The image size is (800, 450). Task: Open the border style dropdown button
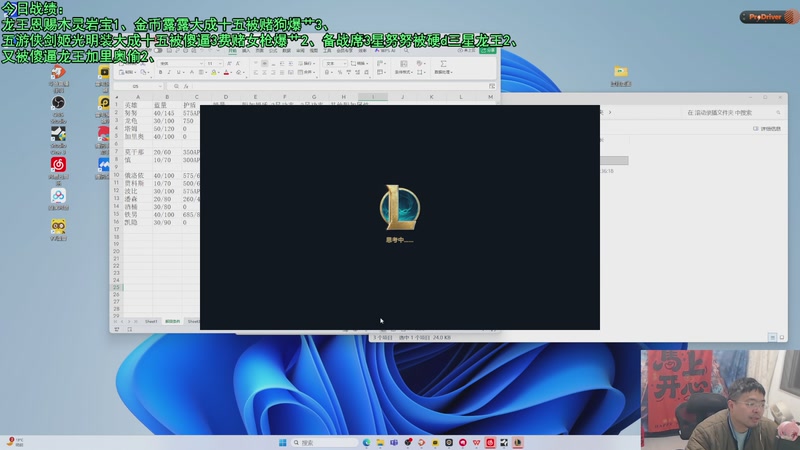point(204,72)
